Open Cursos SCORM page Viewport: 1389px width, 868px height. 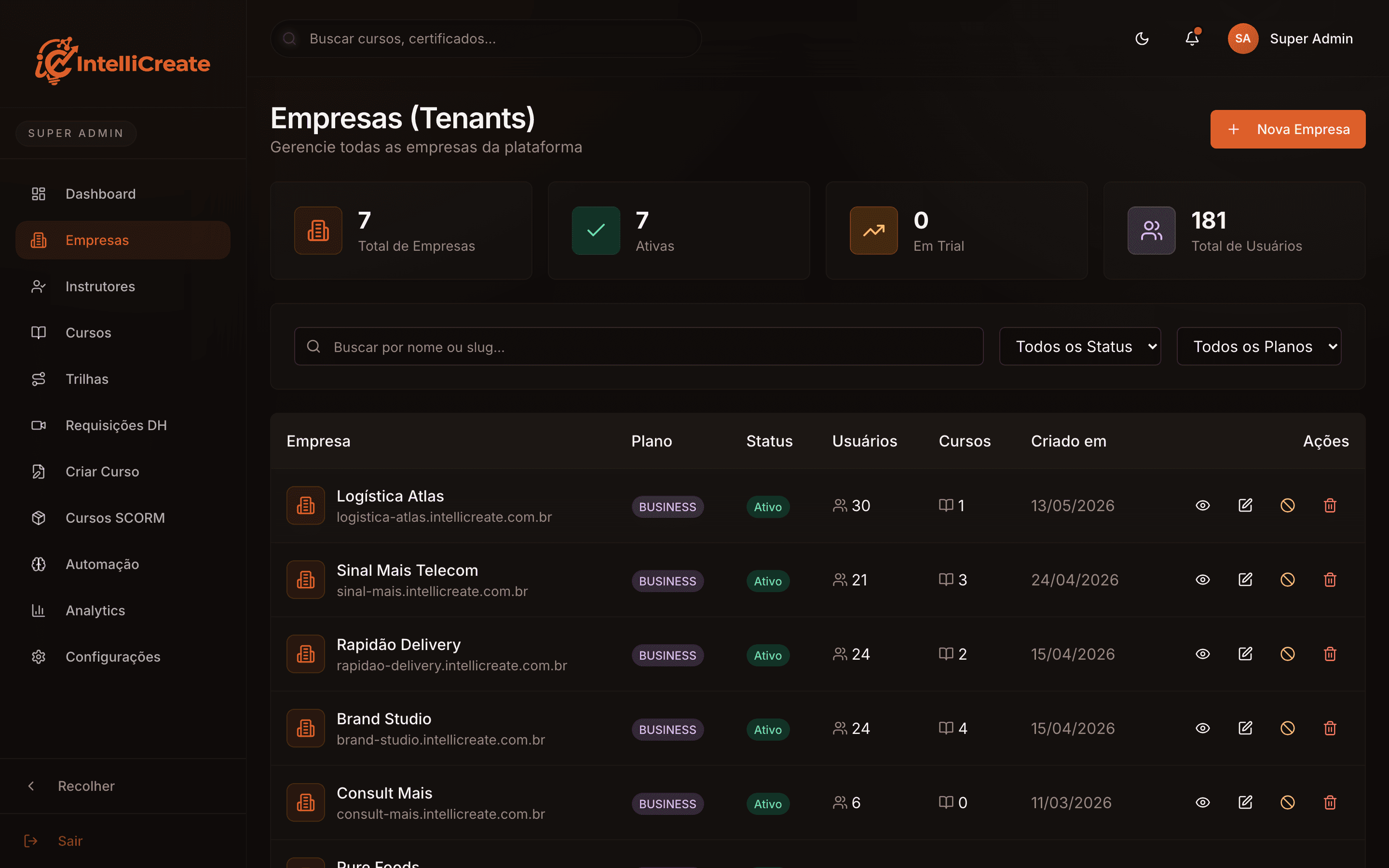(123, 518)
